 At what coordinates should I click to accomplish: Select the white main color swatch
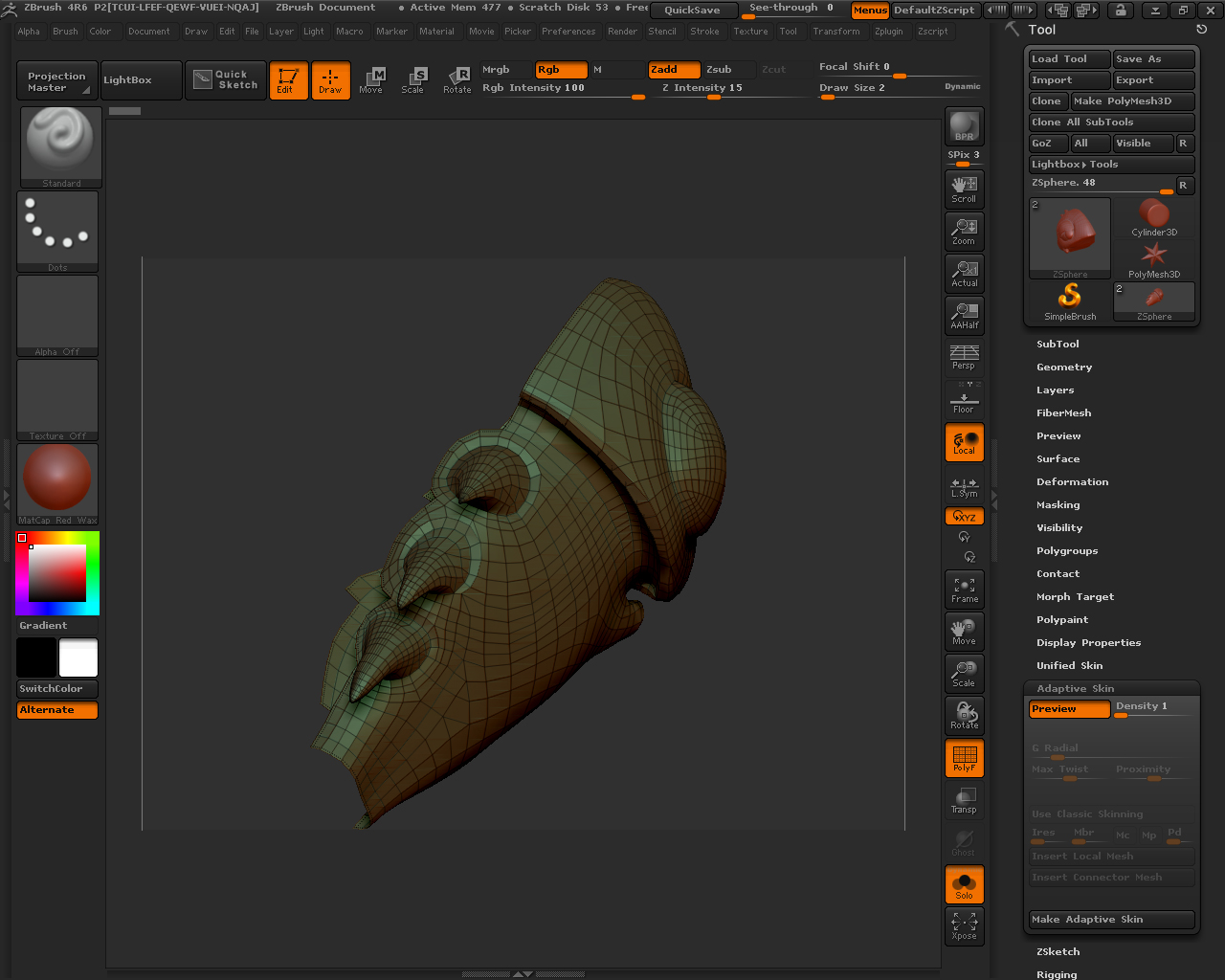click(78, 657)
